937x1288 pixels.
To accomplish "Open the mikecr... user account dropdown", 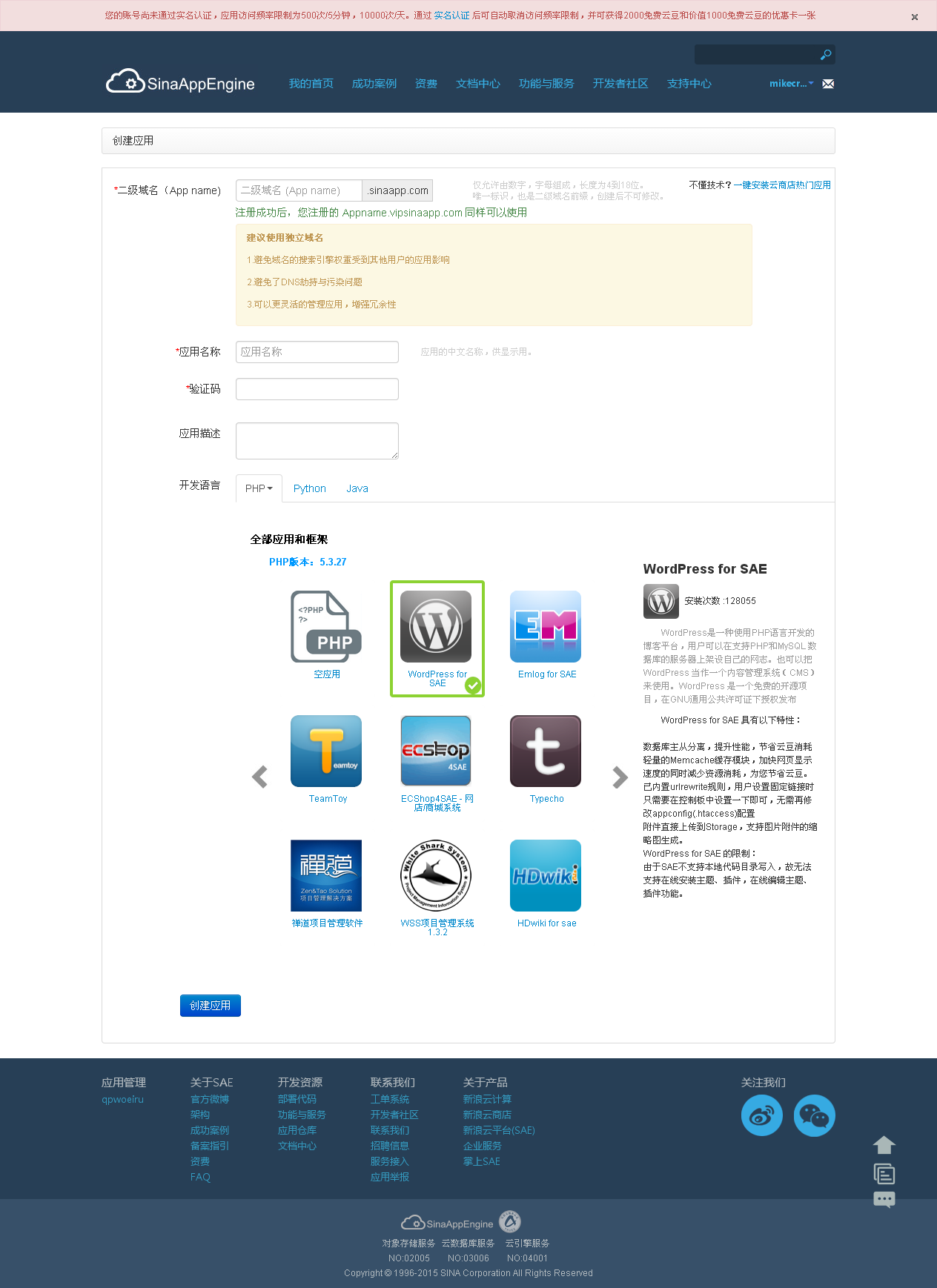I will (791, 83).
